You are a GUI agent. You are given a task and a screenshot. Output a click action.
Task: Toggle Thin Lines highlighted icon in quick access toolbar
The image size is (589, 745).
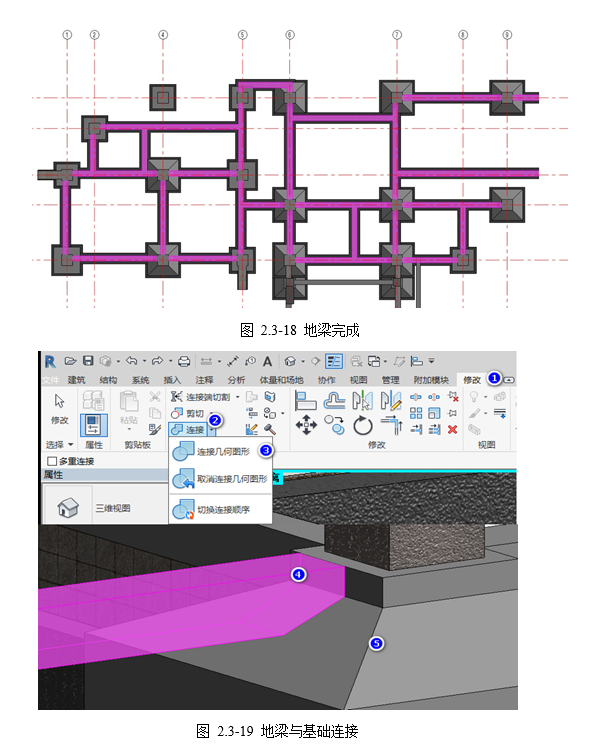[334, 362]
